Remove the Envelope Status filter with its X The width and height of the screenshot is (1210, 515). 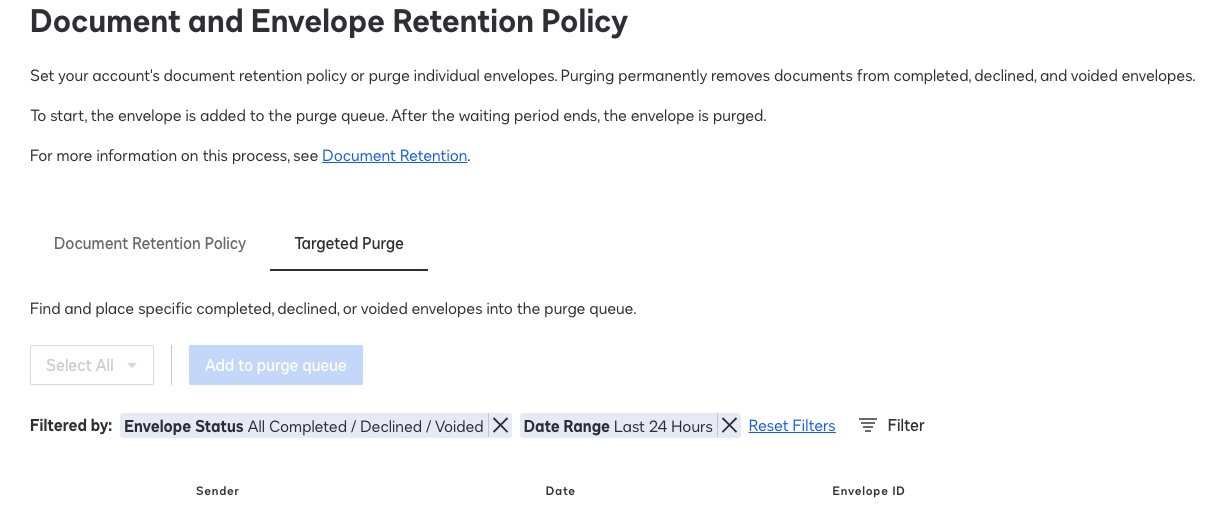(x=500, y=426)
